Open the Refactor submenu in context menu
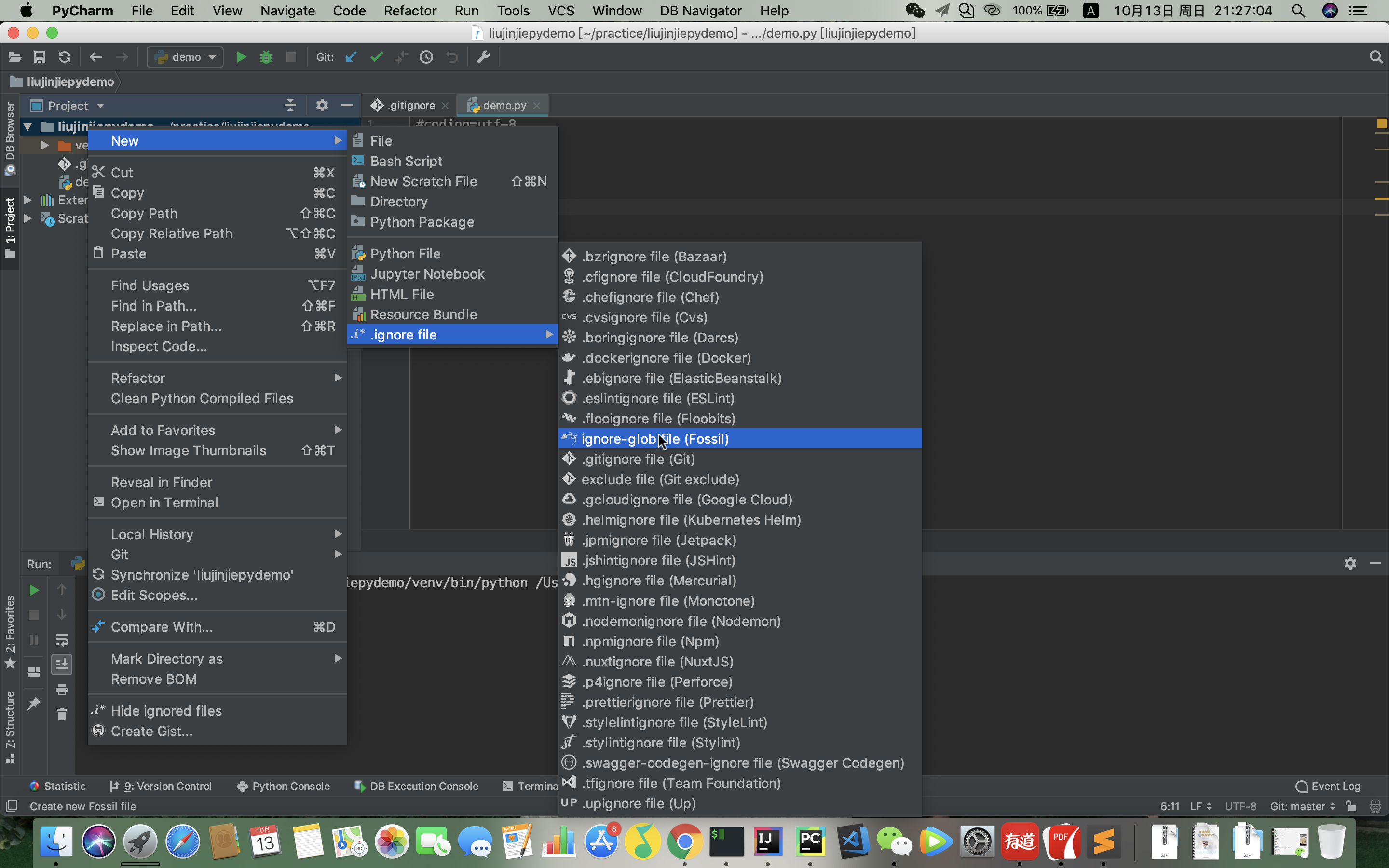The height and width of the screenshot is (868, 1389). pyautogui.click(x=218, y=378)
